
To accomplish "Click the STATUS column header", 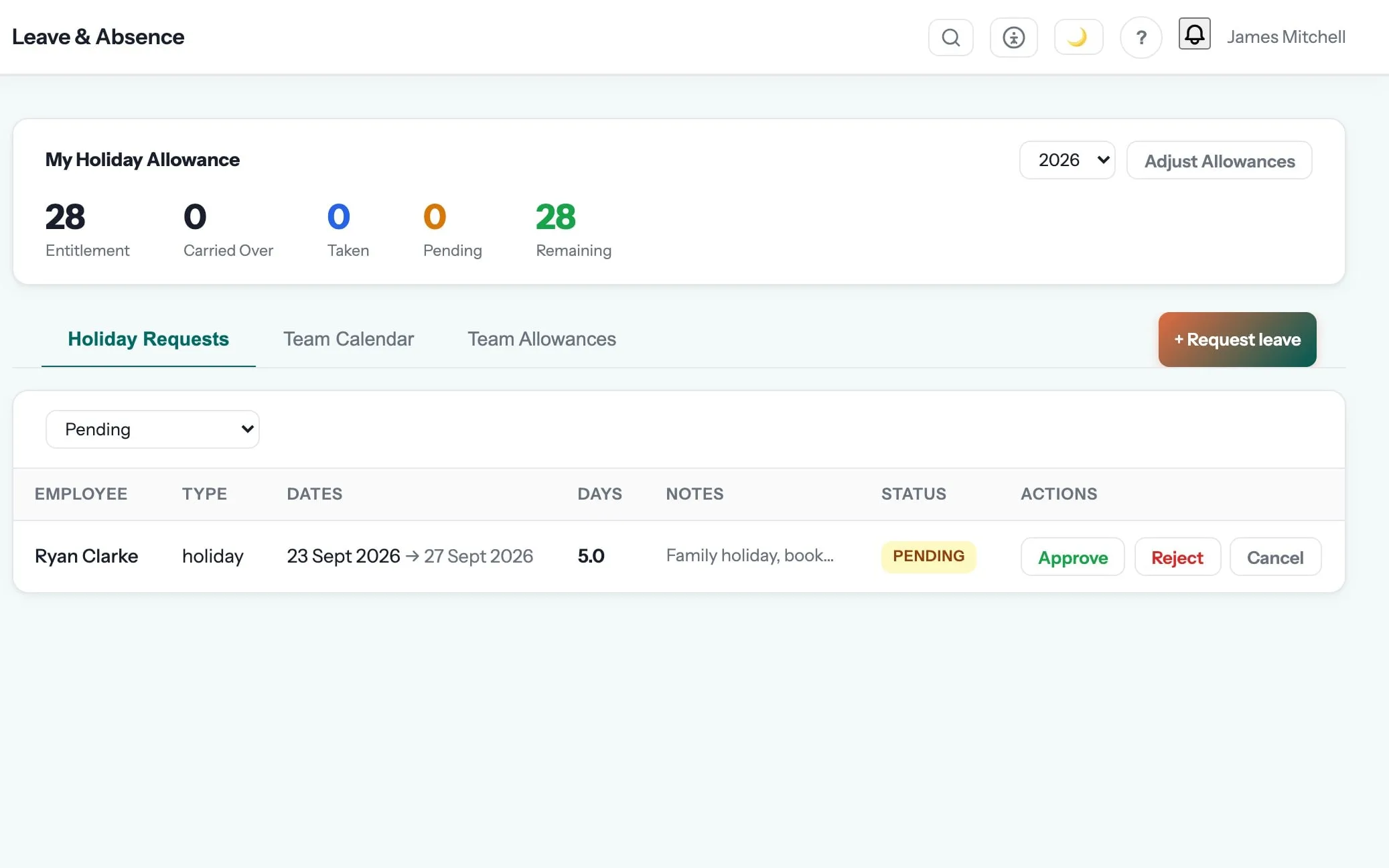I will 913,494.
